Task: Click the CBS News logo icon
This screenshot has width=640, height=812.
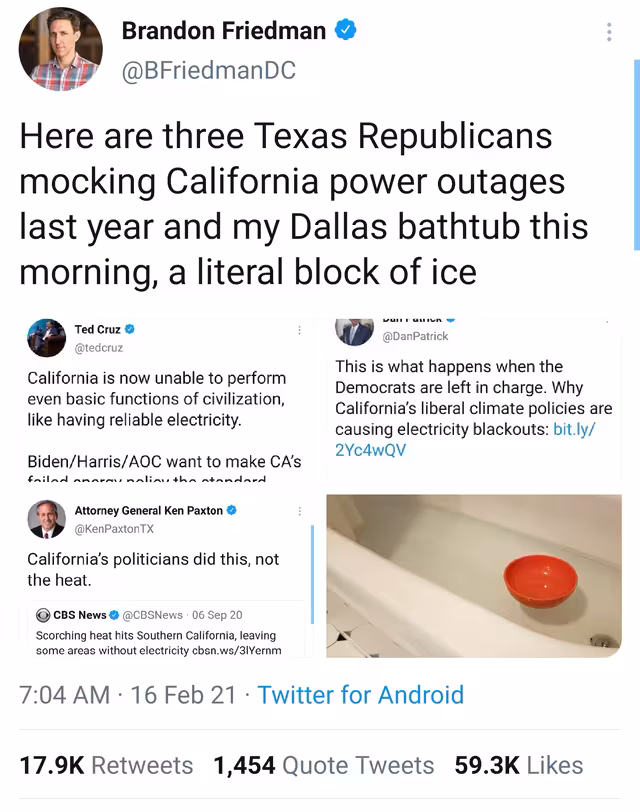Action: coord(43,615)
